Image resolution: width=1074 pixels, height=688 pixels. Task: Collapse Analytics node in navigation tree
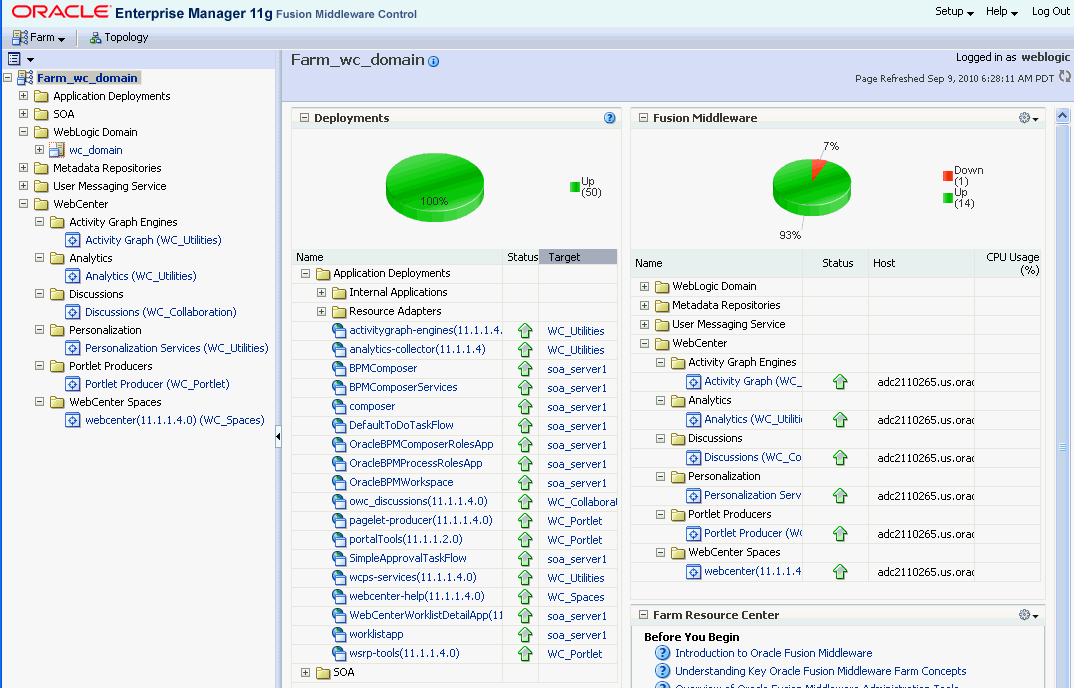[x=39, y=258]
